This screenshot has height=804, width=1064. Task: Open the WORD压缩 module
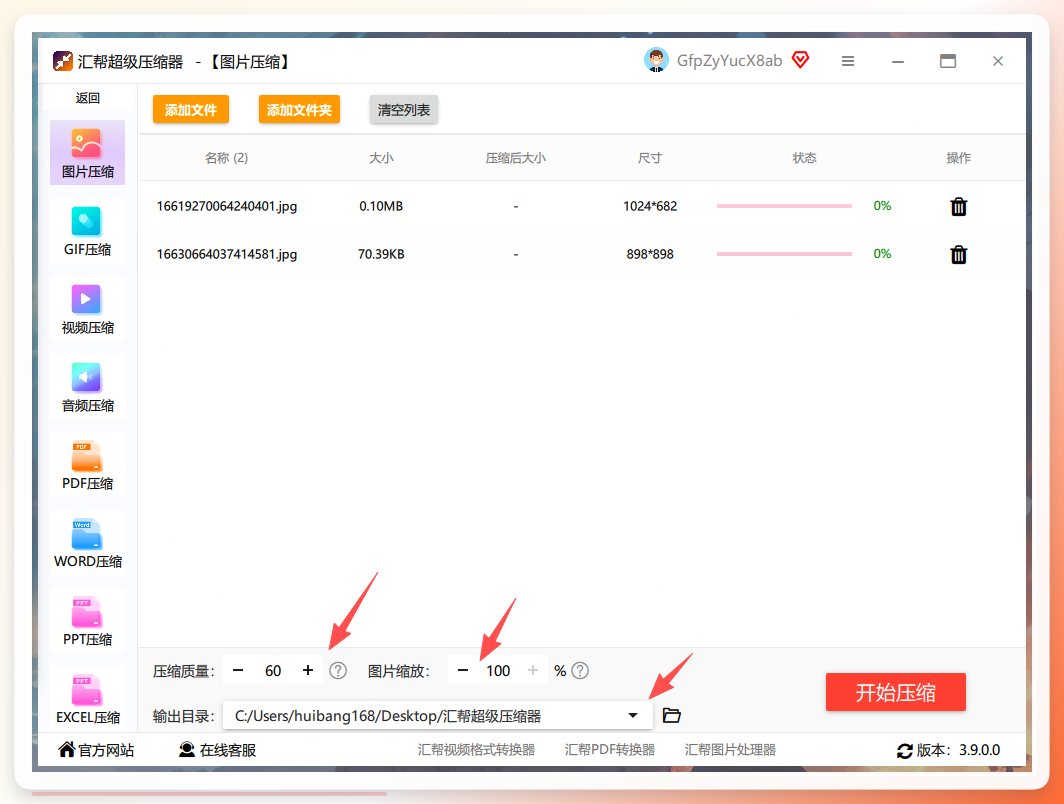click(87, 543)
